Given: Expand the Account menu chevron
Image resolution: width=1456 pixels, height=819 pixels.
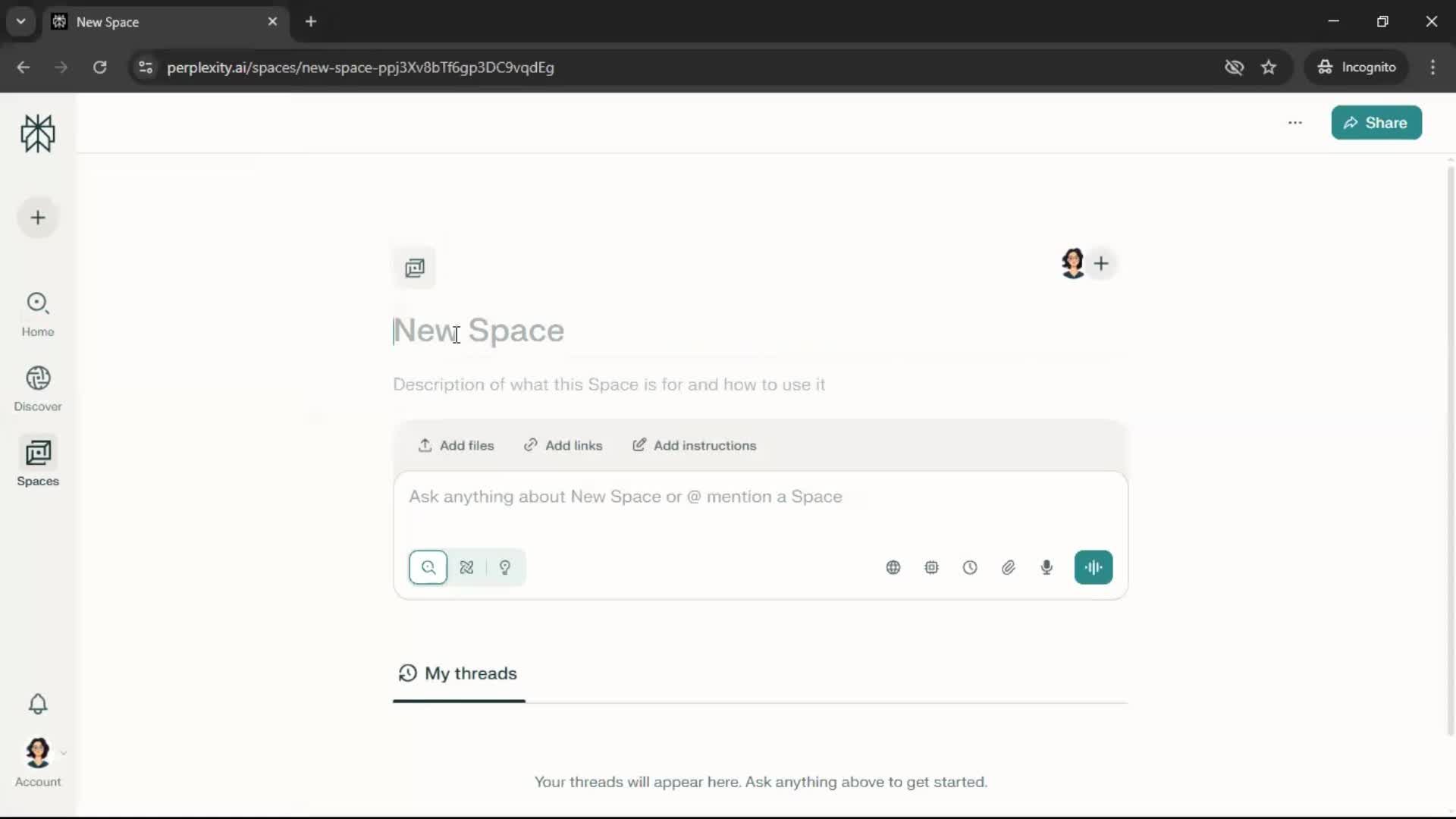Looking at the screenshot, I should pyautogui.click(x=64, y=753).
